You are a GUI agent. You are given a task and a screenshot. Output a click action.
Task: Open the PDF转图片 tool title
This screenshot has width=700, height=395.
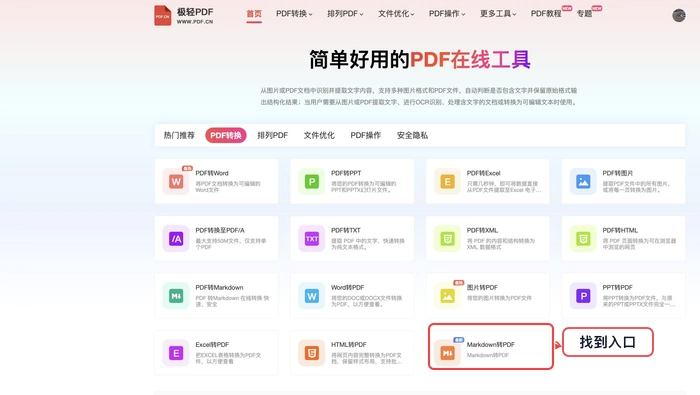click(x=618, y=173)
